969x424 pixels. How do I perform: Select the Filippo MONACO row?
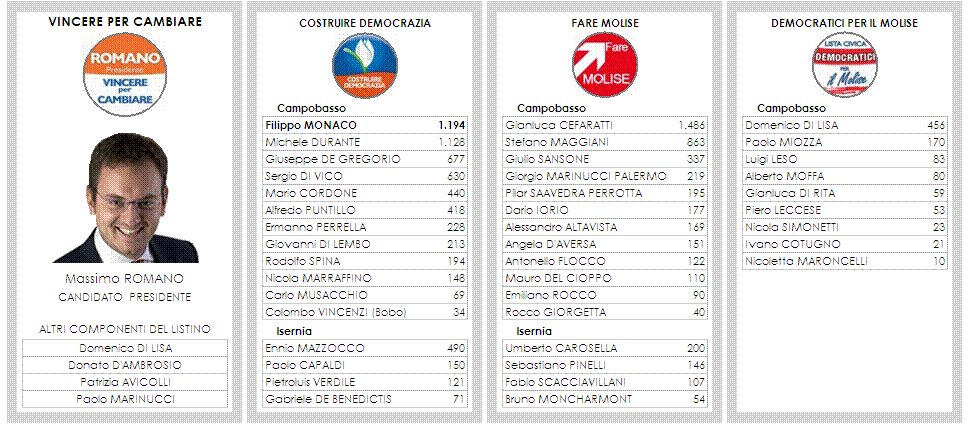365,125
